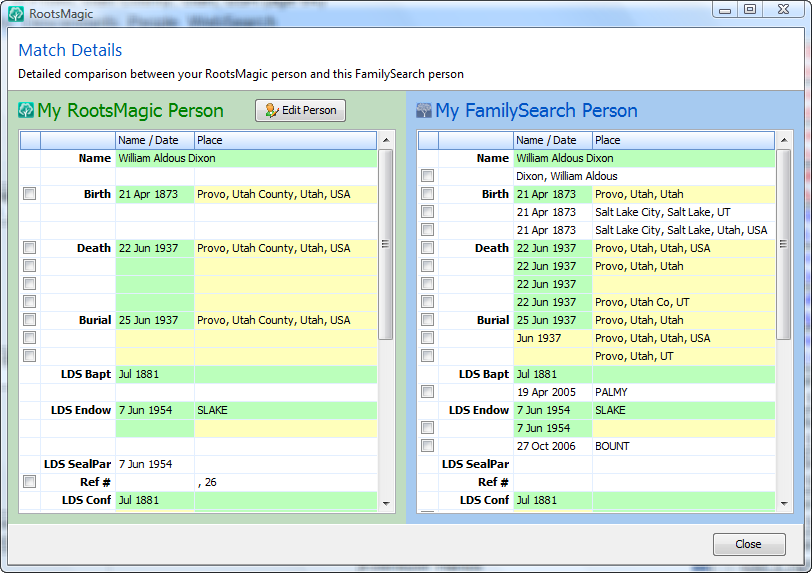Click the FamilySearch tree icon beside My FamilySearch Person
This screenshot has height=573, width=812.
(x=424, y=110)
